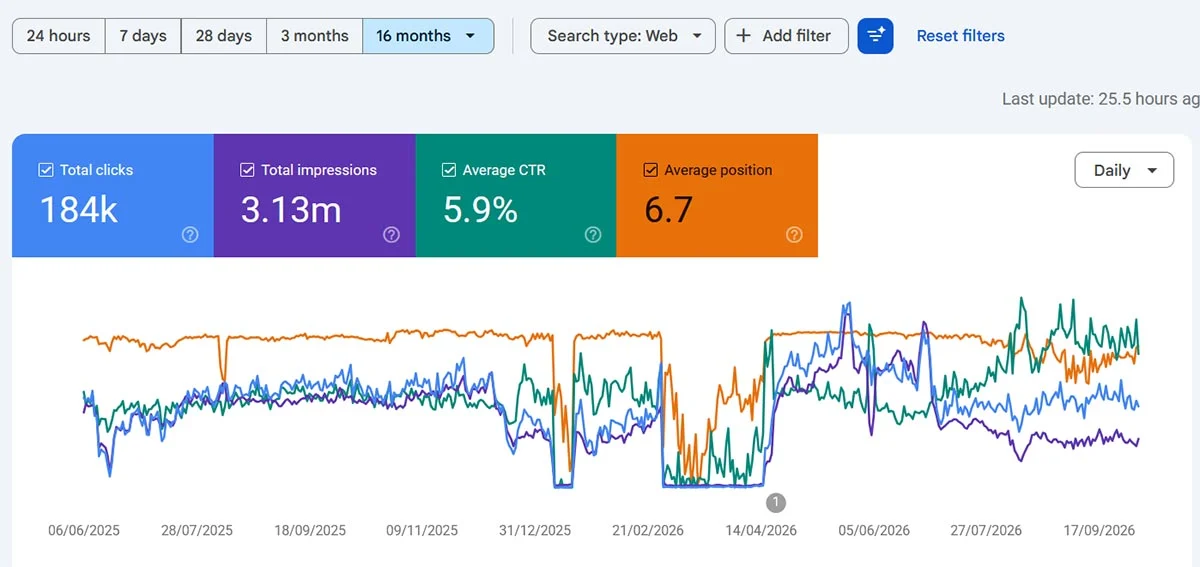Click the Reset filters link

[x=961, y=36]
